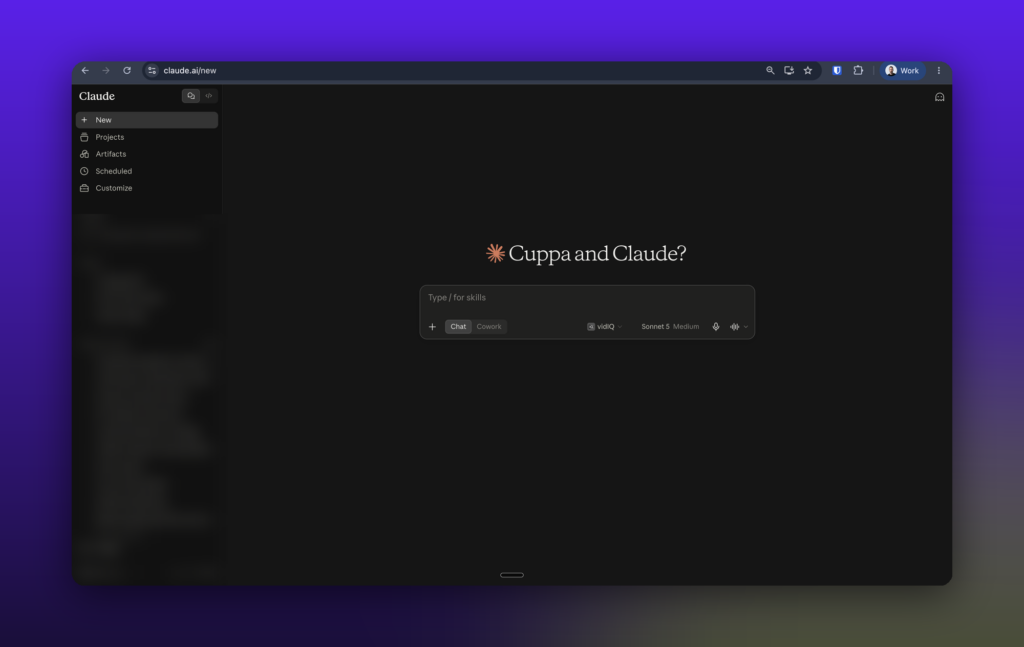This screenshot has width=1024, height=647.
Task: Click the microphone dictation icon
Action: coord(716,326)
